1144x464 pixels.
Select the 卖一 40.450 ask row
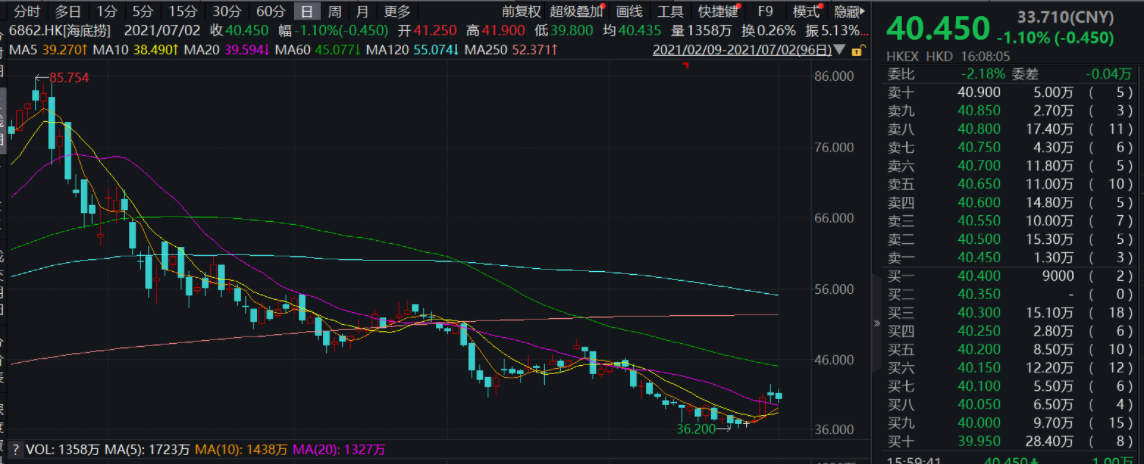tap(1010, 257)
